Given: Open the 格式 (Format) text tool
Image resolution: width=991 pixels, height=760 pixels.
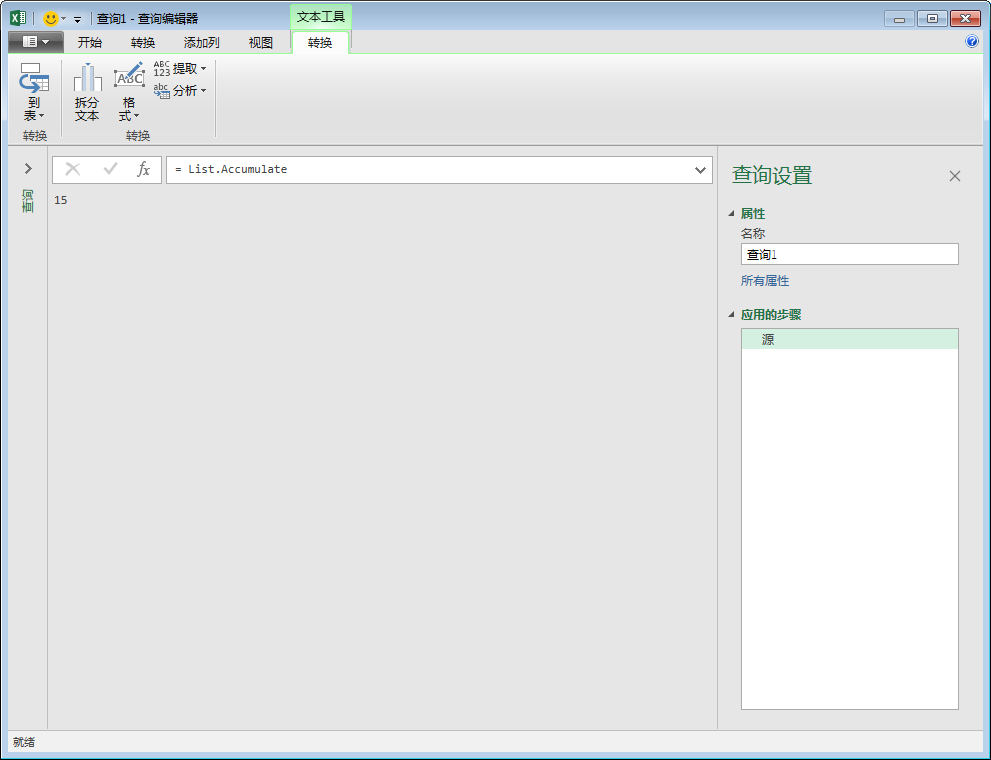Looking at the screenshot, I should click(x=129, y=92).
